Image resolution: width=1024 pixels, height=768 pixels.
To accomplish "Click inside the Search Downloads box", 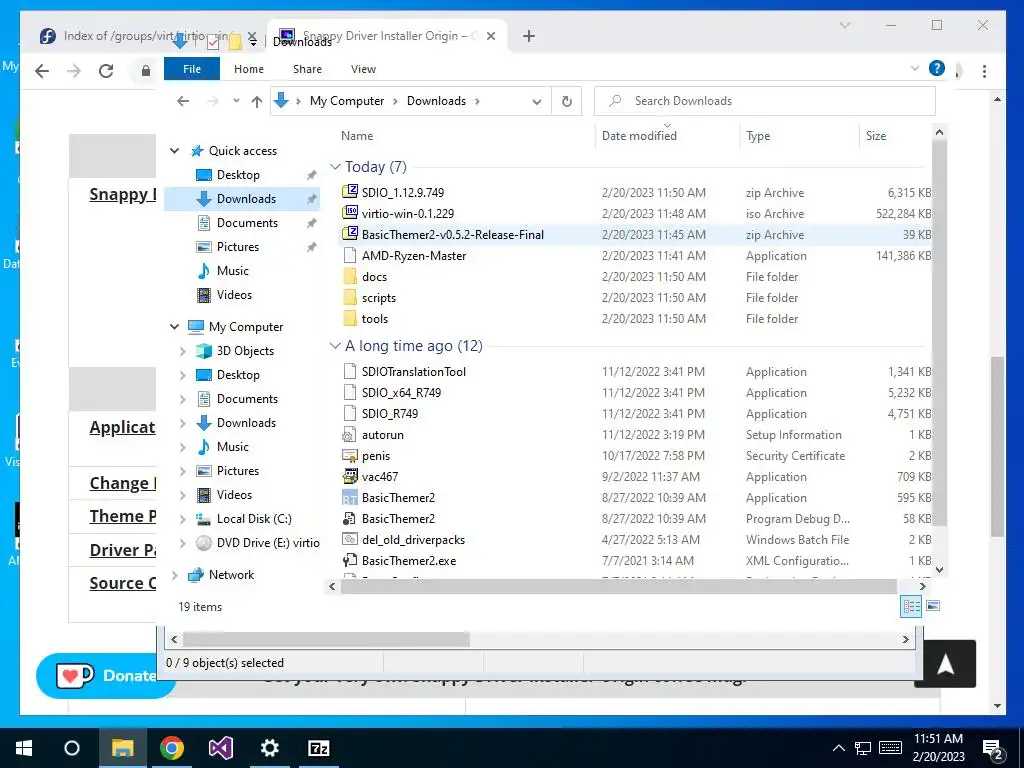I will point(765,101).
